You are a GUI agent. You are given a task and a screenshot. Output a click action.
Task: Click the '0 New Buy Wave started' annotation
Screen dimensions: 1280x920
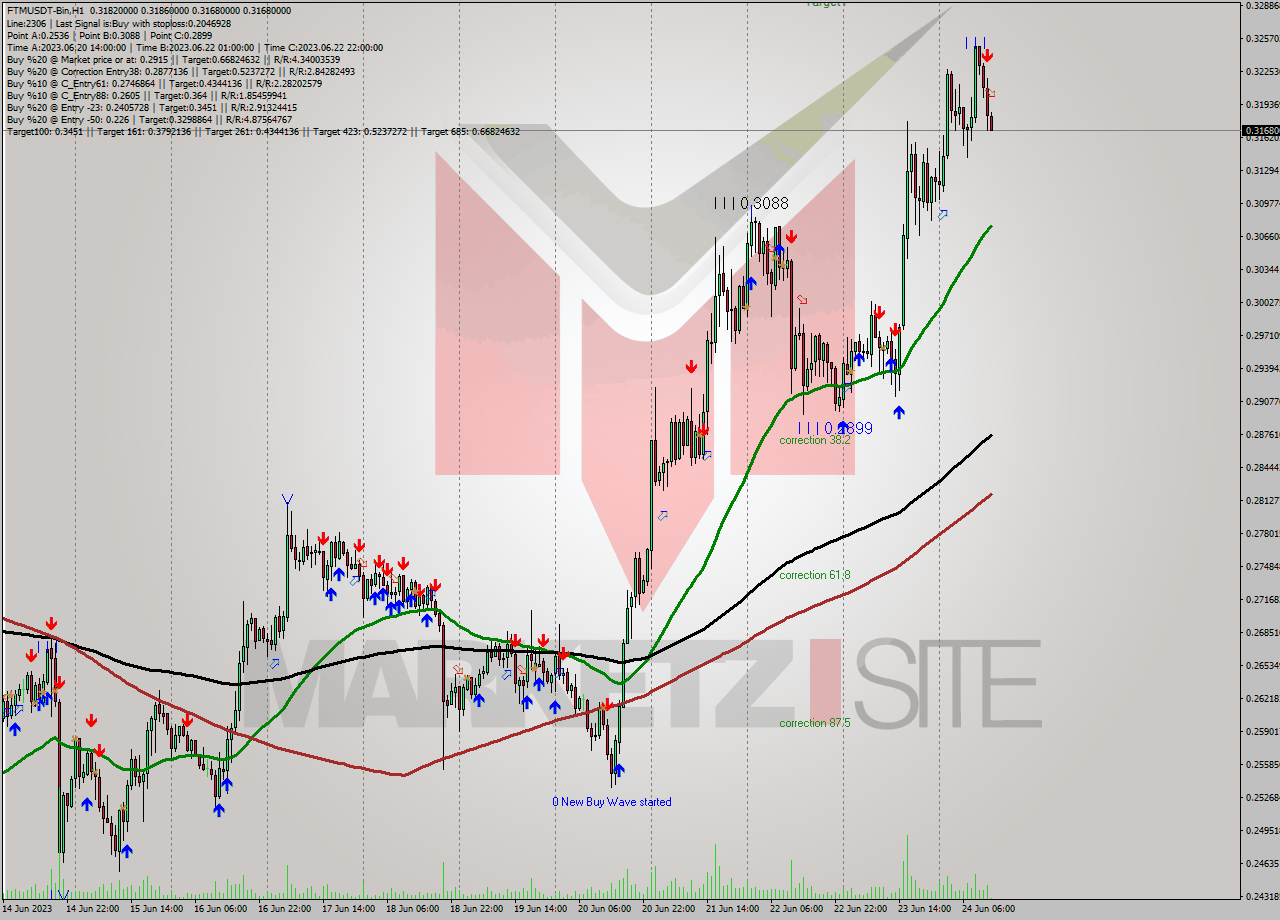[612, 802]
